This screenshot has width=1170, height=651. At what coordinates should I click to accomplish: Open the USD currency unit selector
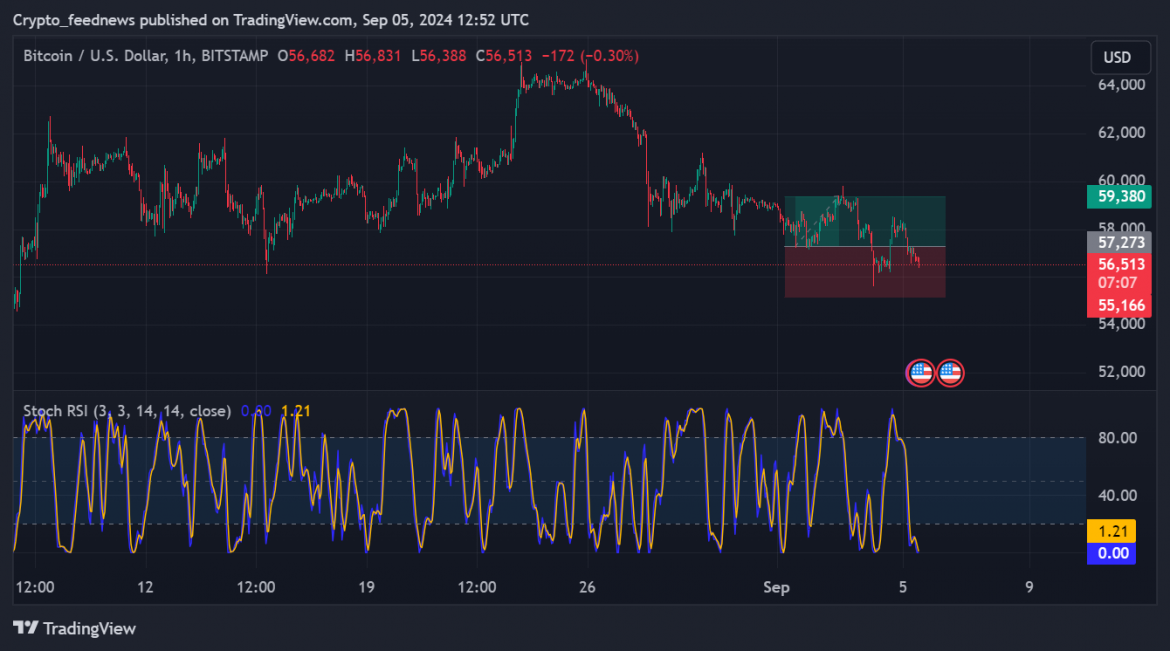1119,57
